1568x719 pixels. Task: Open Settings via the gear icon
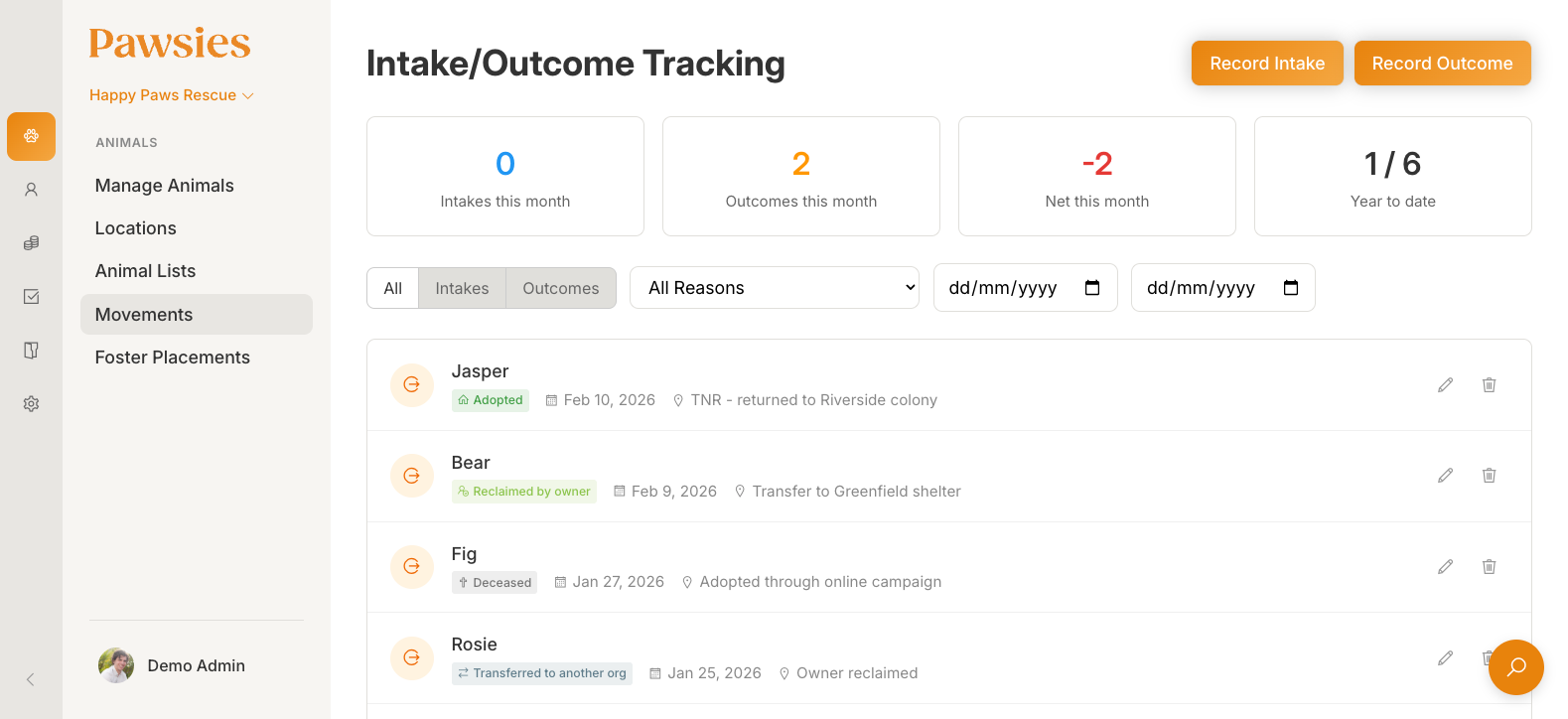pos(31,403)
